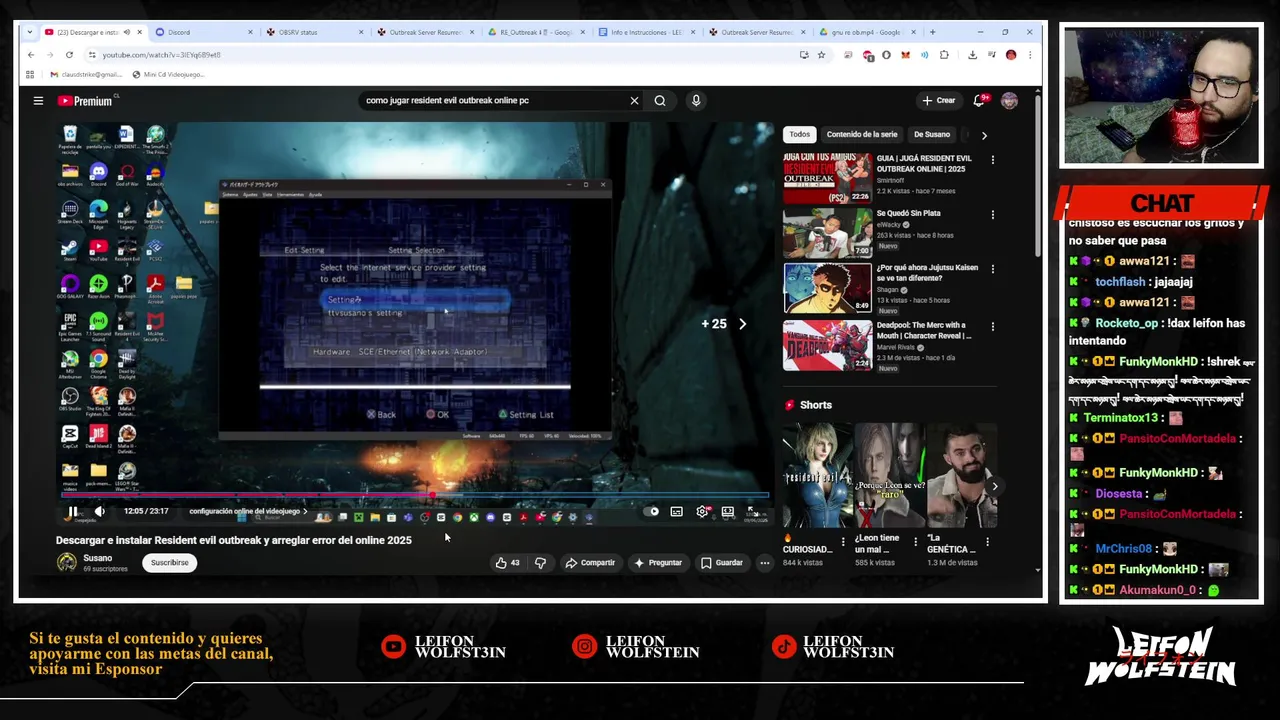This screenshot has width=1280, height=720.
Task: Select the "De Susano" filter chip
Action: [931, 134]
